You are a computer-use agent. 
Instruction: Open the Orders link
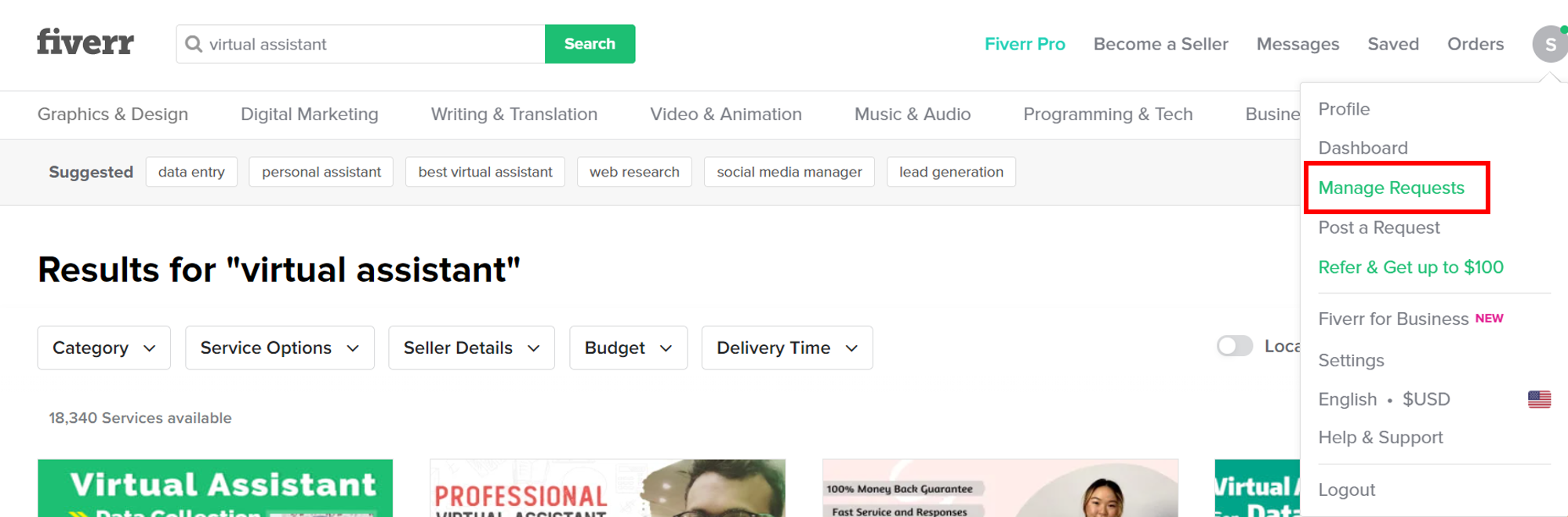pos(1475,44)
